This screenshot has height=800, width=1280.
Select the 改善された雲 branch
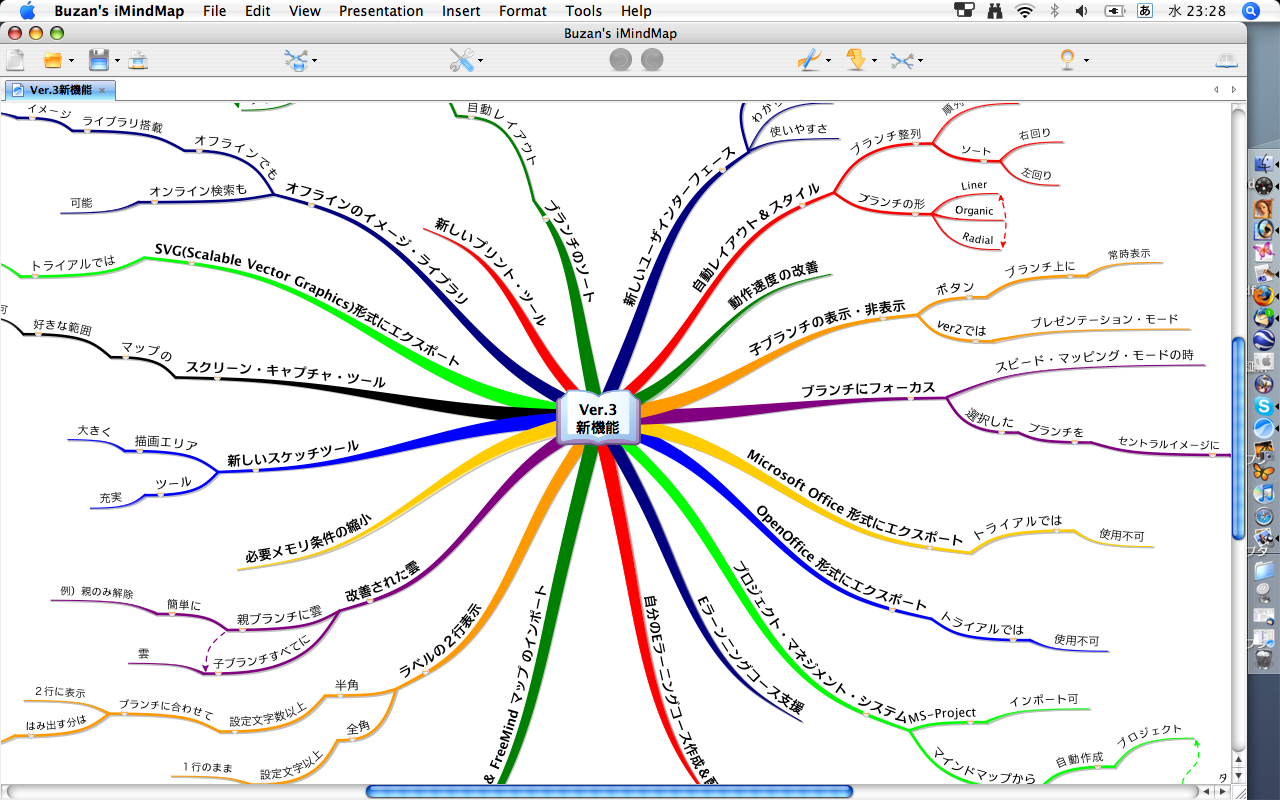click(382, 581)
